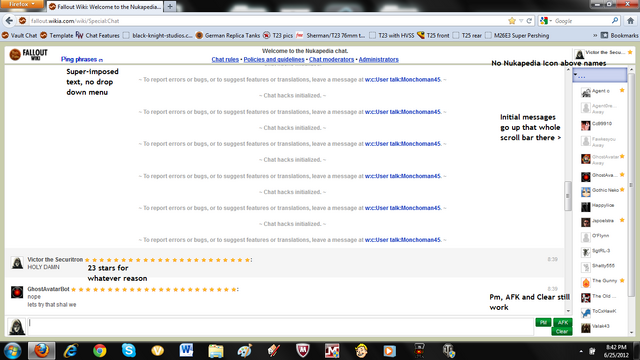Show hidden bookmarks with the chevron
Image resolution: width=640 pixels, height=360 pixels.
595,36
